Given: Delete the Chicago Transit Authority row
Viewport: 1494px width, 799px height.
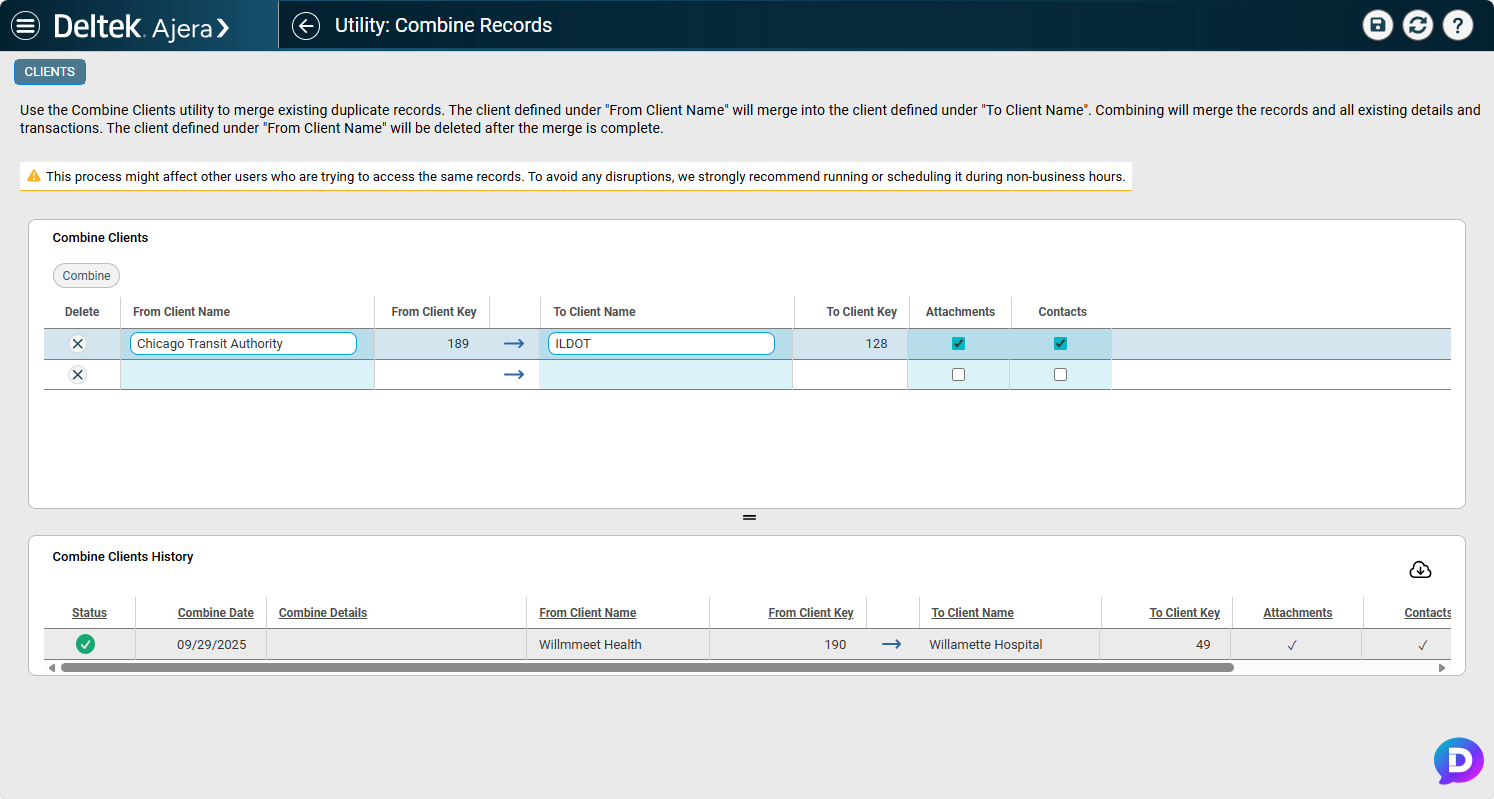Looking at the screenshot, I should tap(77, 343).
